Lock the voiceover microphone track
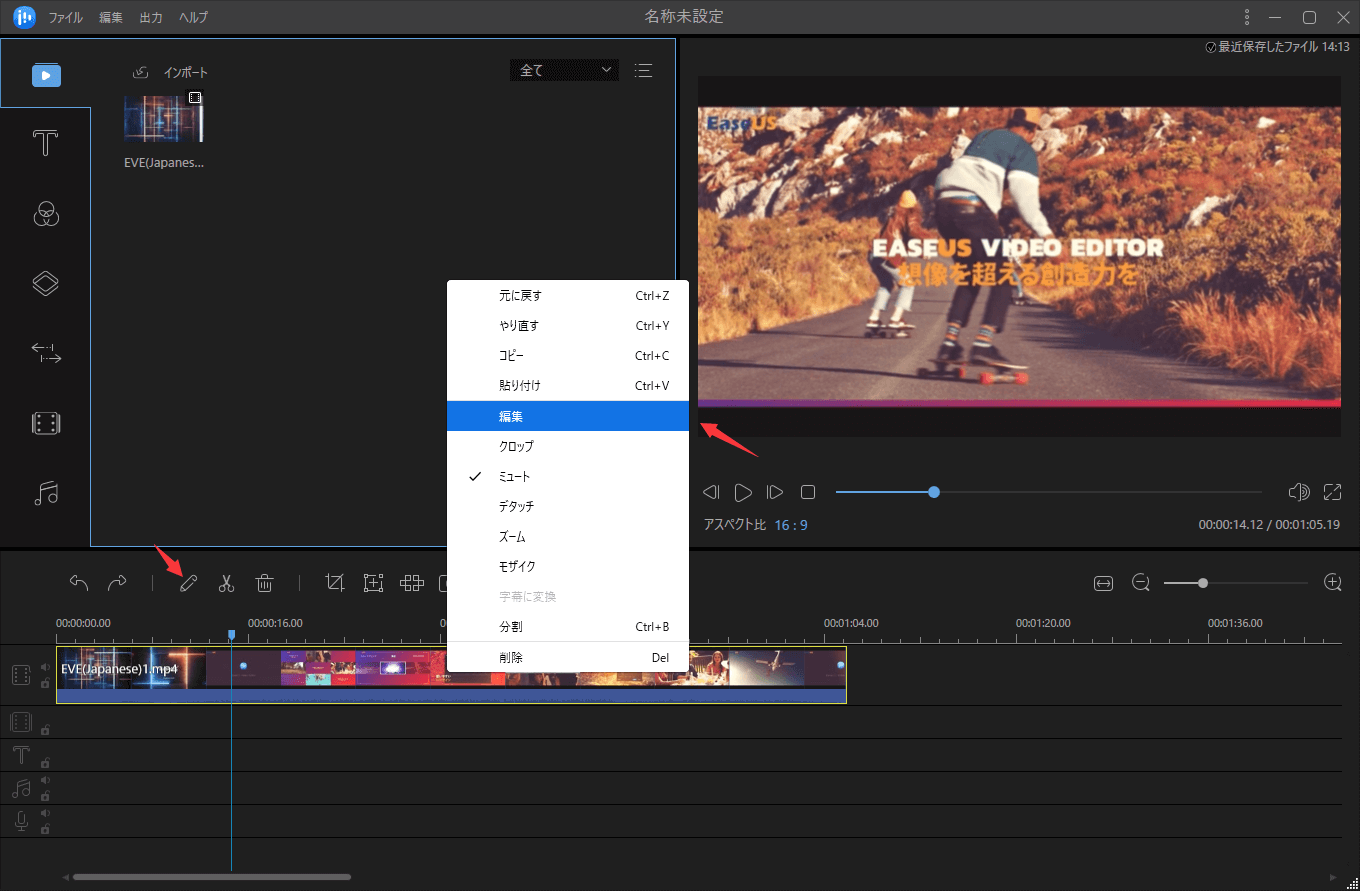The width and height of the screenshot is (1360, 891). pos(45,829)
